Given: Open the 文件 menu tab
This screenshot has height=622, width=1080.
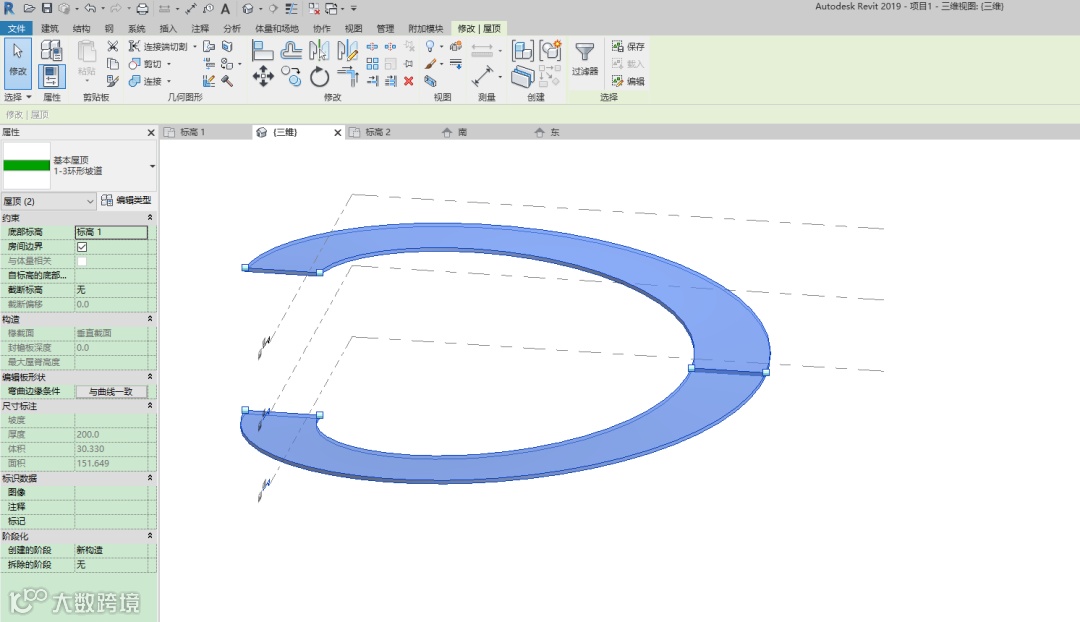Looking at the screenshot, I should coord(17,28).
